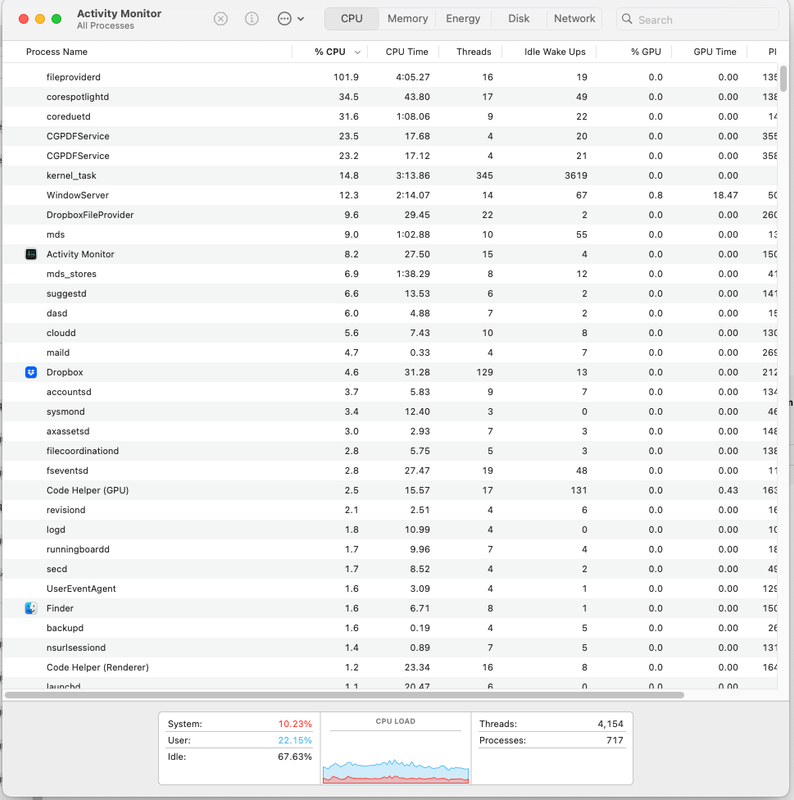Select the accountsd process row
The width and height of the screenshot is (794, 800).
pyautogui.click(x=390, y=392)
